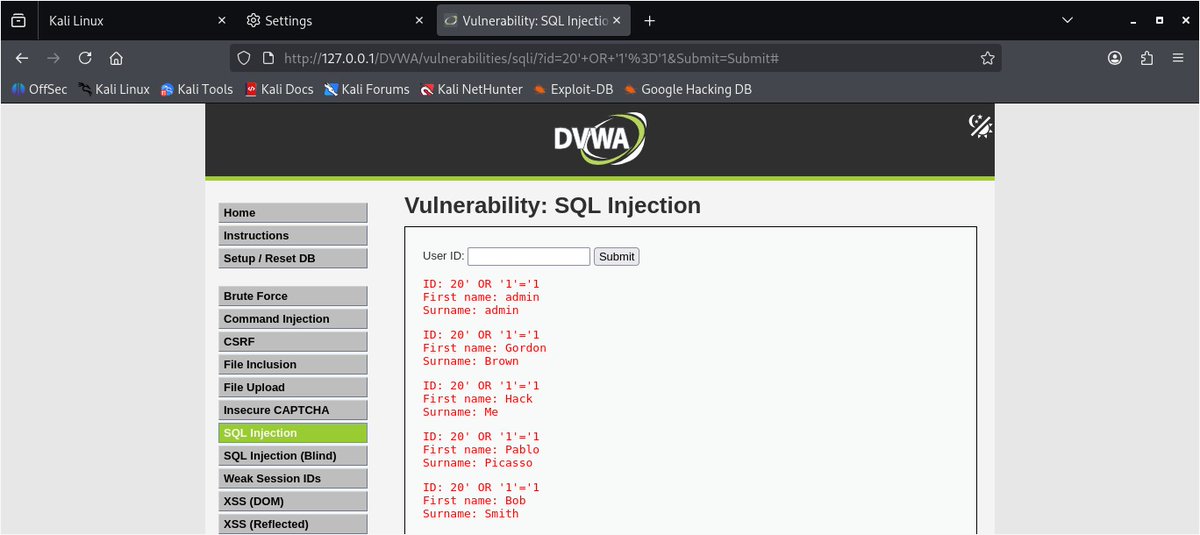Screen dimensions: 1200x535
Task: Click the site information page icon
Action: (268, 58)
